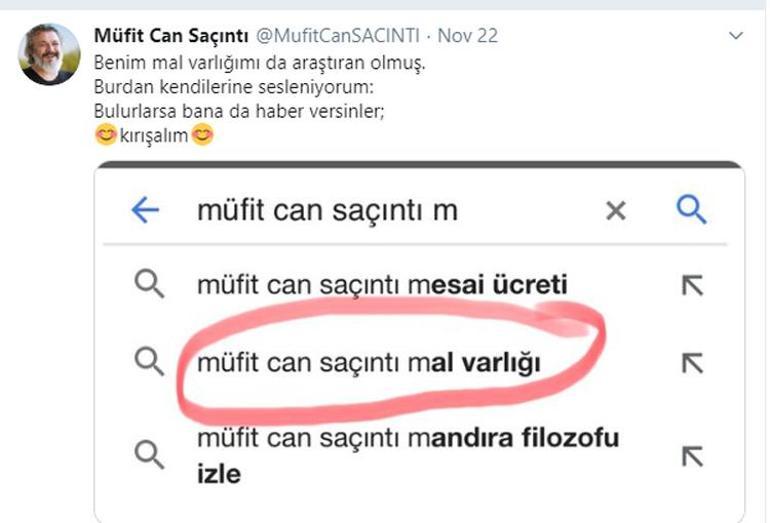
Task: Expand the tweet options chevron menu
Action: click(736, 37)
